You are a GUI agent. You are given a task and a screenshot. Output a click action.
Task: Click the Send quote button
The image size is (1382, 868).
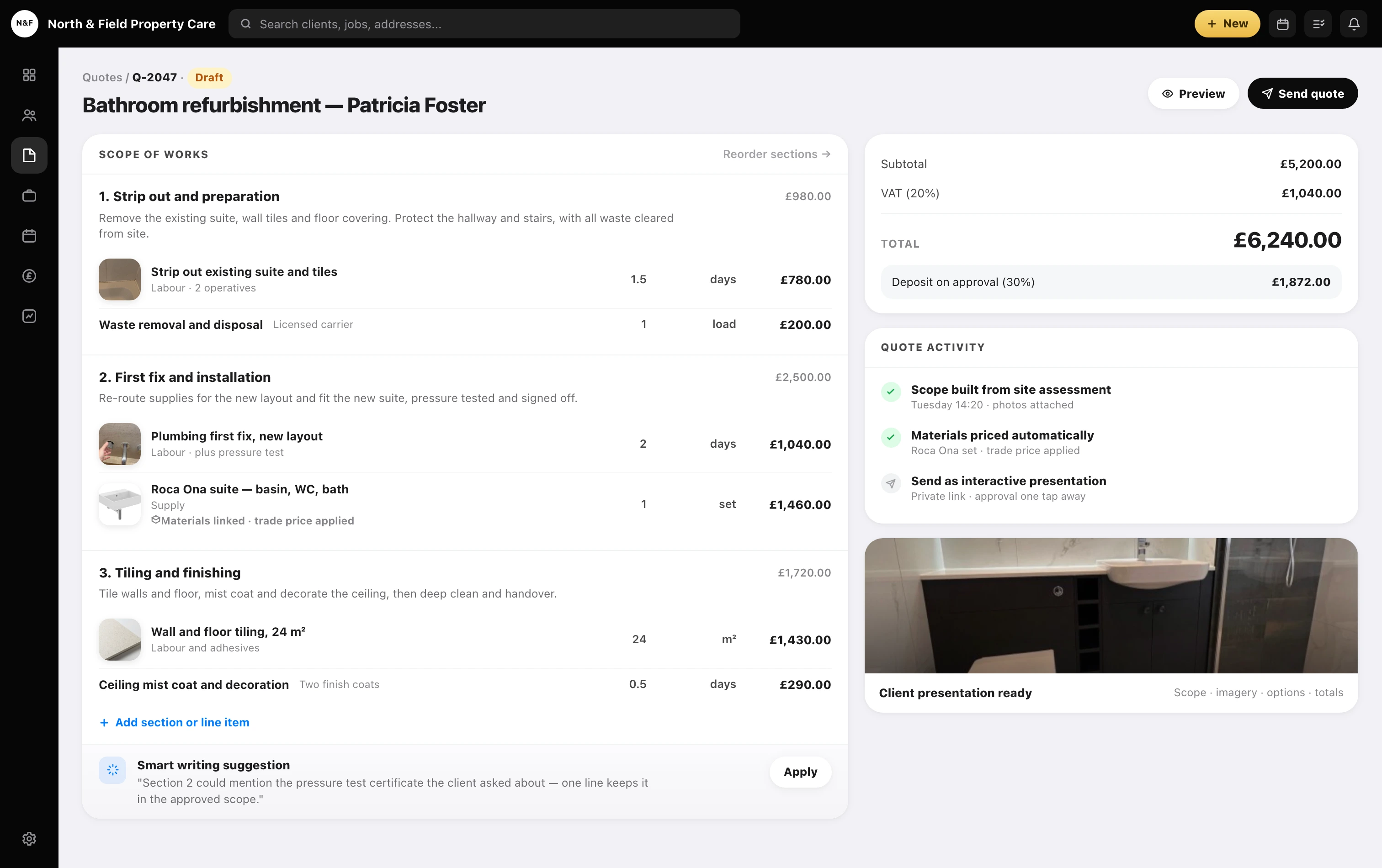[x=1302, y=94]
